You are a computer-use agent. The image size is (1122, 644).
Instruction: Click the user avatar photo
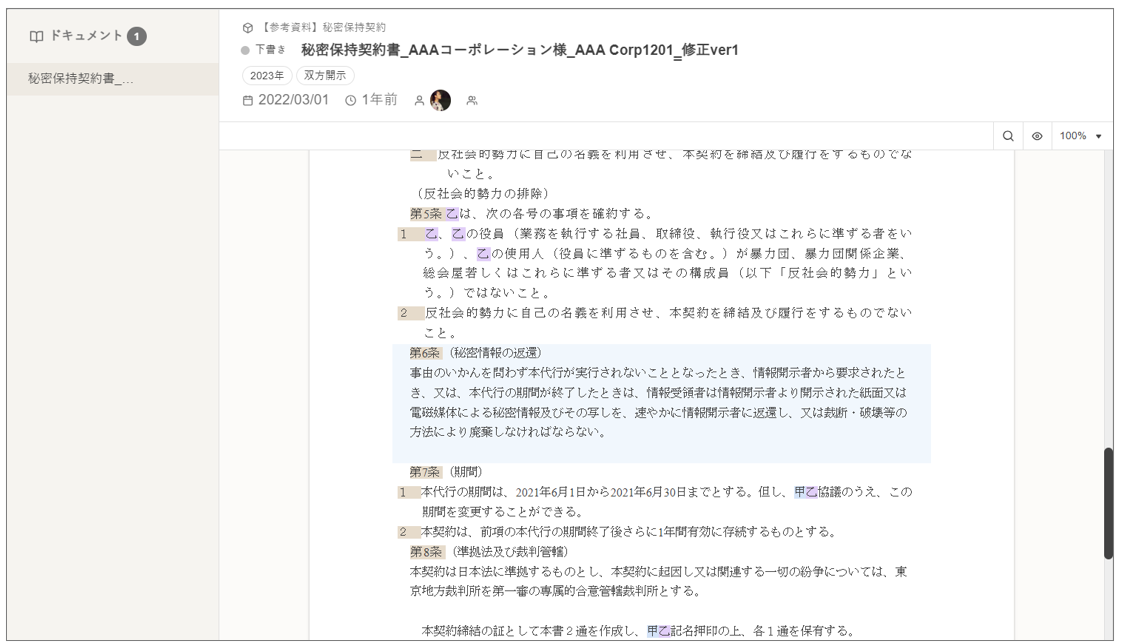(440, 100)
